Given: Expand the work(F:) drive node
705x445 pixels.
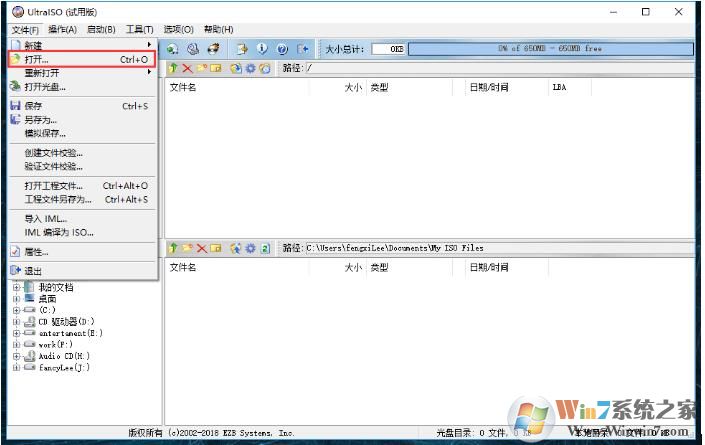Looking at the screenshot, I should (x=16, y=344).
